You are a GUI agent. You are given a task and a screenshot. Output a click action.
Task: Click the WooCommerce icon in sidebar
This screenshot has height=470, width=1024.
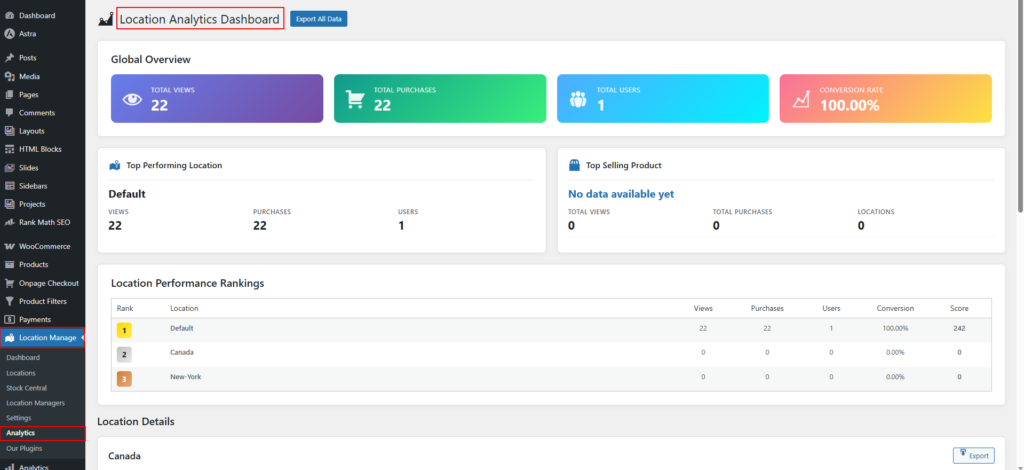pos(9,246)
